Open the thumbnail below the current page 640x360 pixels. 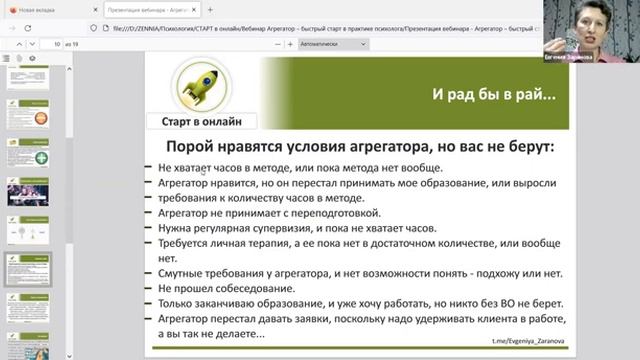tap(28, 308)
